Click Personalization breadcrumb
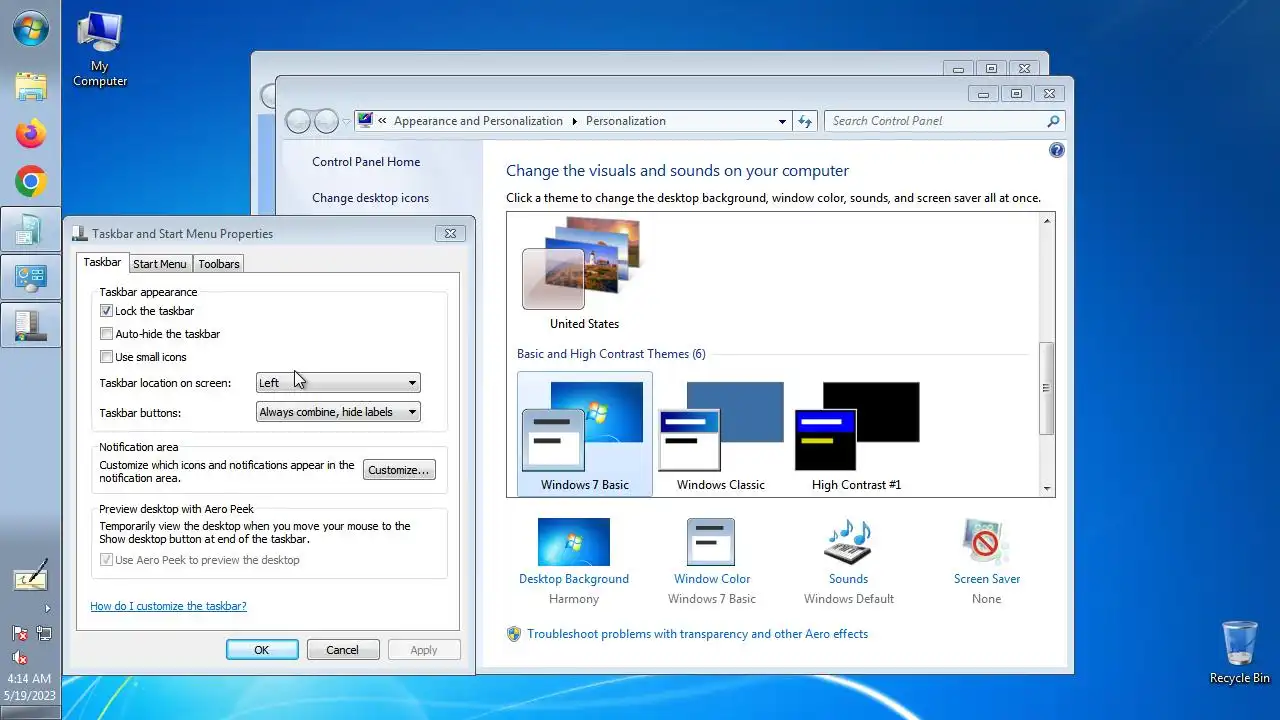 pos(626,121)
